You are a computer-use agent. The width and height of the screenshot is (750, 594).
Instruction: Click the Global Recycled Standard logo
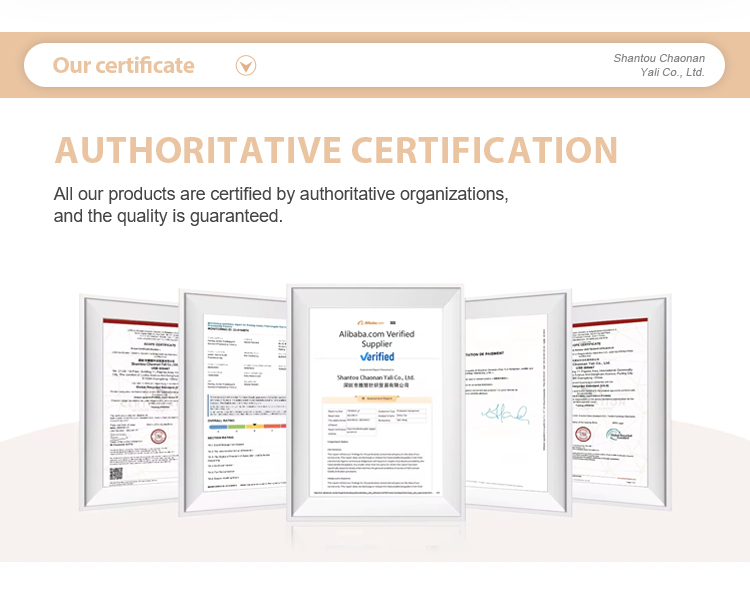point(618,435)
